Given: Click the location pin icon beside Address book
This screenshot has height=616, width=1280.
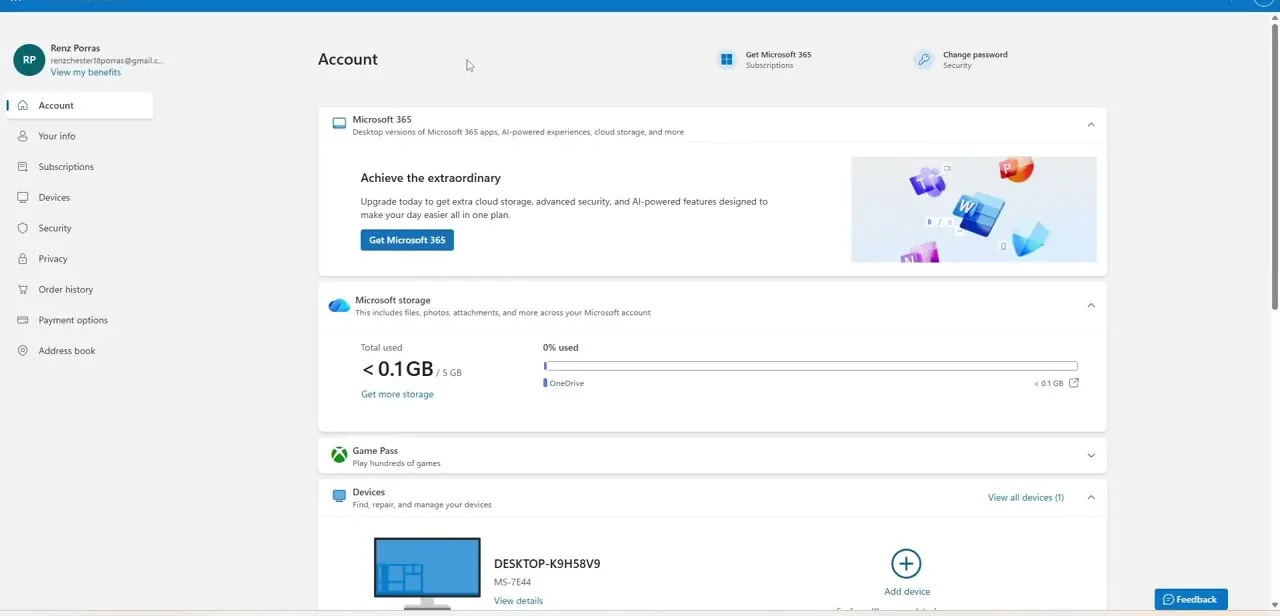Looking at the screenshot, I should click(x=23, y=351).
